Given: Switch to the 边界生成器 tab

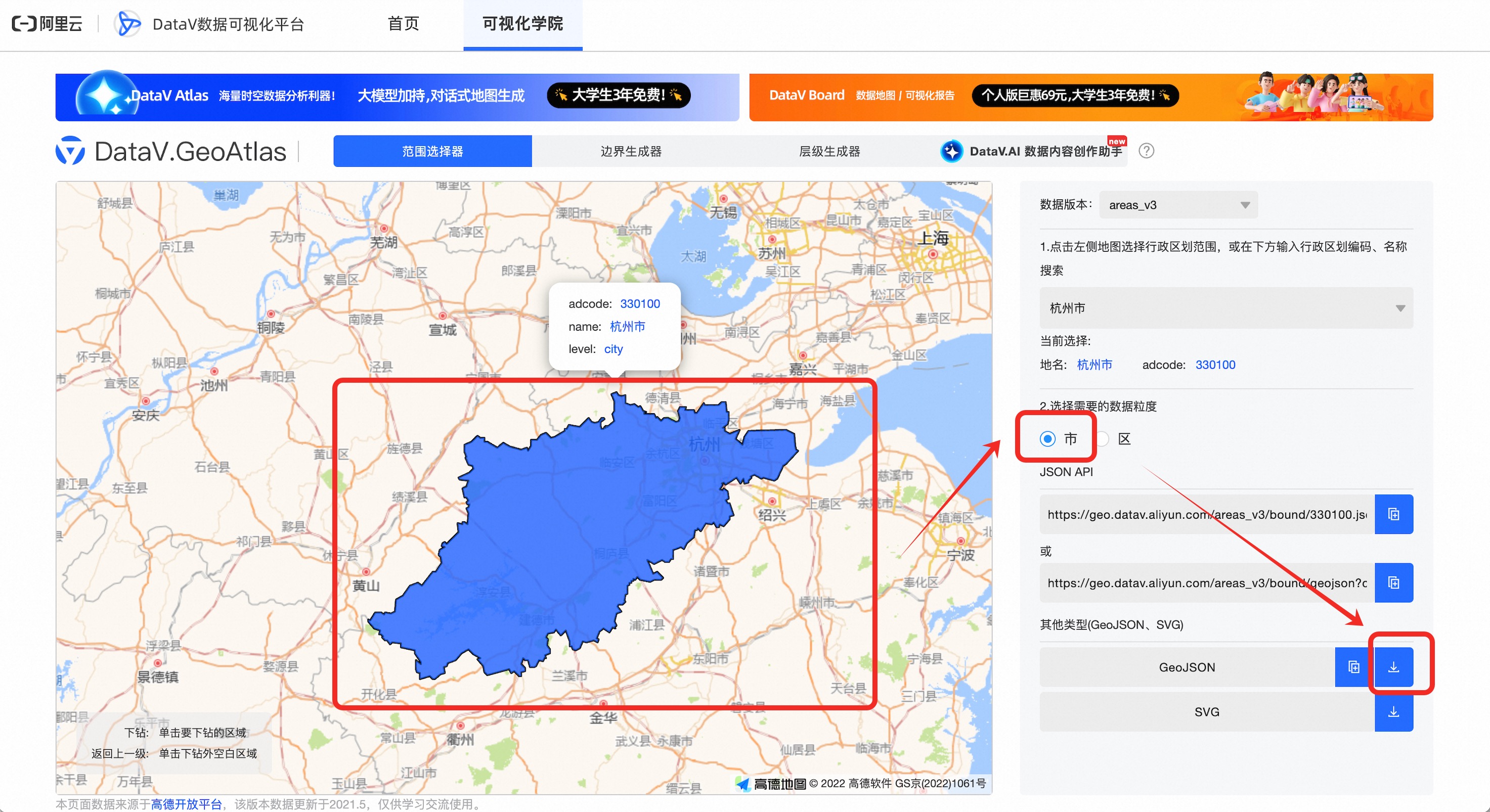Looking at the screenshot, I should pos(631,151).
